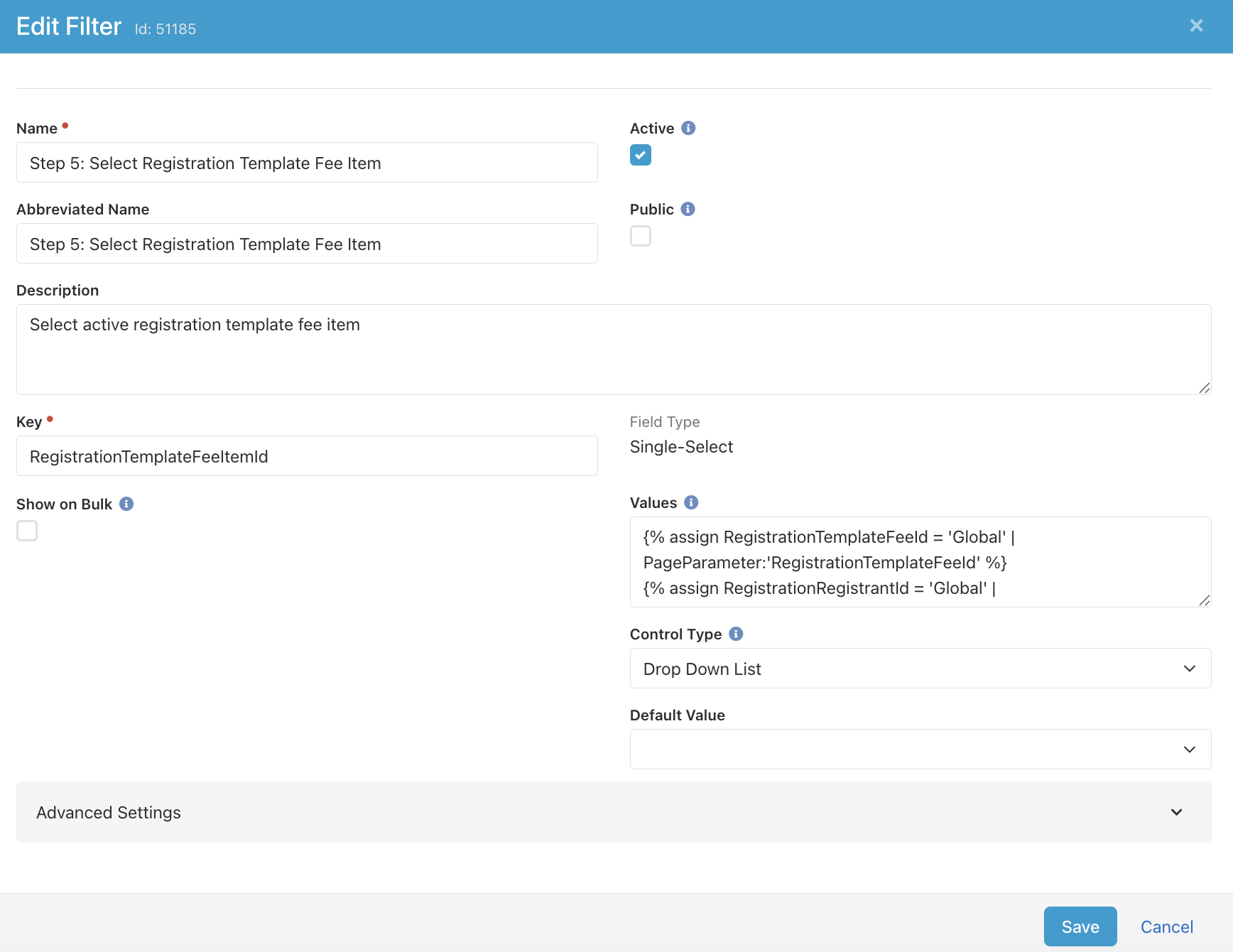Click the Values textarea resize handle
The image size is (1233, 952).
(x=1204, y=600)
